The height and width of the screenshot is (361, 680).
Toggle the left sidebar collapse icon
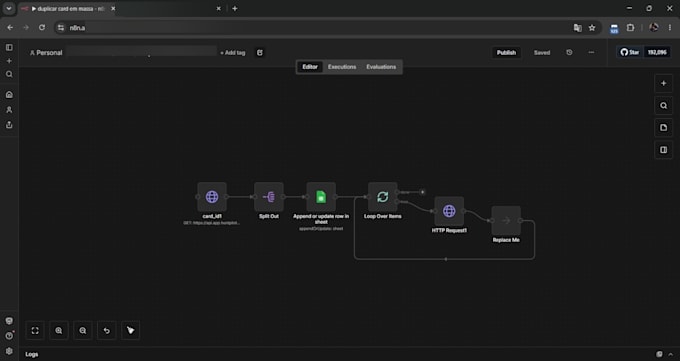(x=9, y=47)
